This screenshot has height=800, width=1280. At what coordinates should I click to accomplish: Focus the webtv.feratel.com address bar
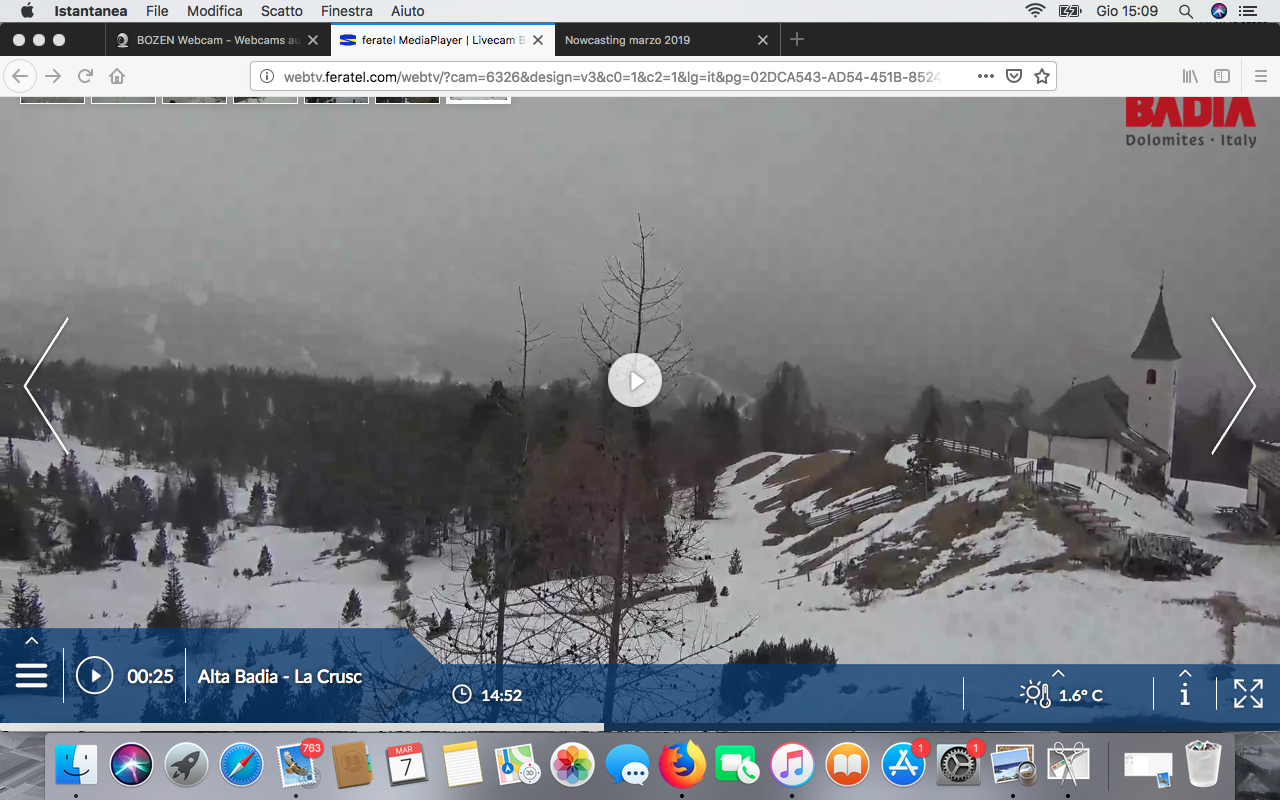(611, 76)
